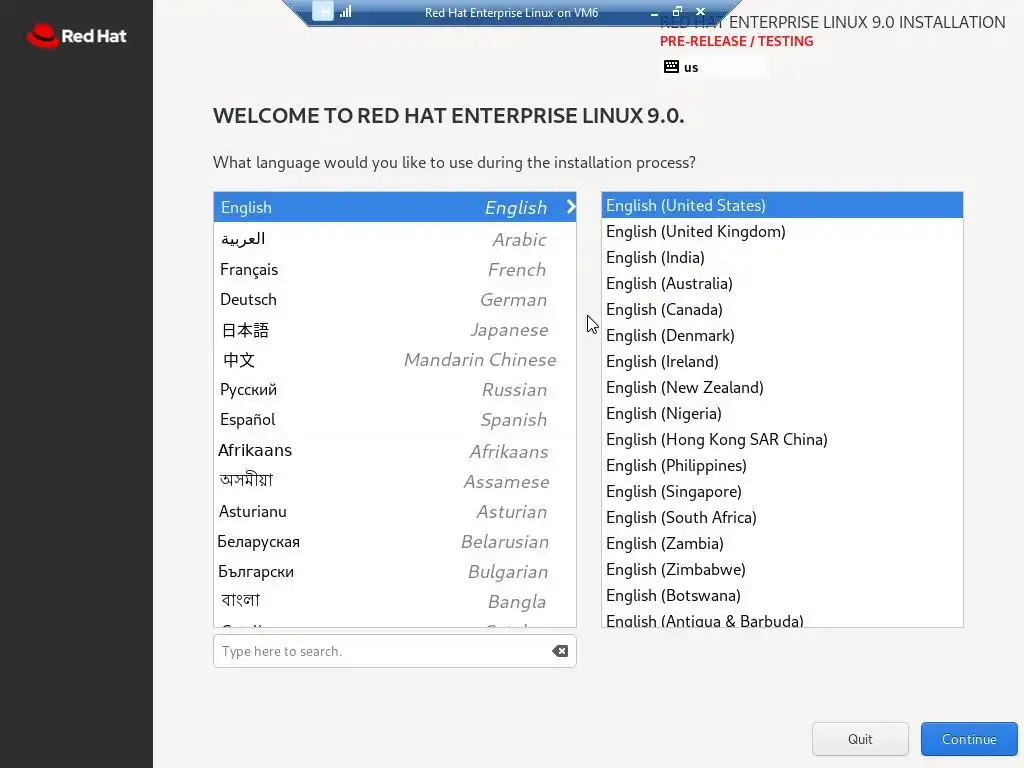Image resolution: width=1024 pixels, height=768 pixels.
Task: Select English (Ireland) locale
Action: pos(782,361)
